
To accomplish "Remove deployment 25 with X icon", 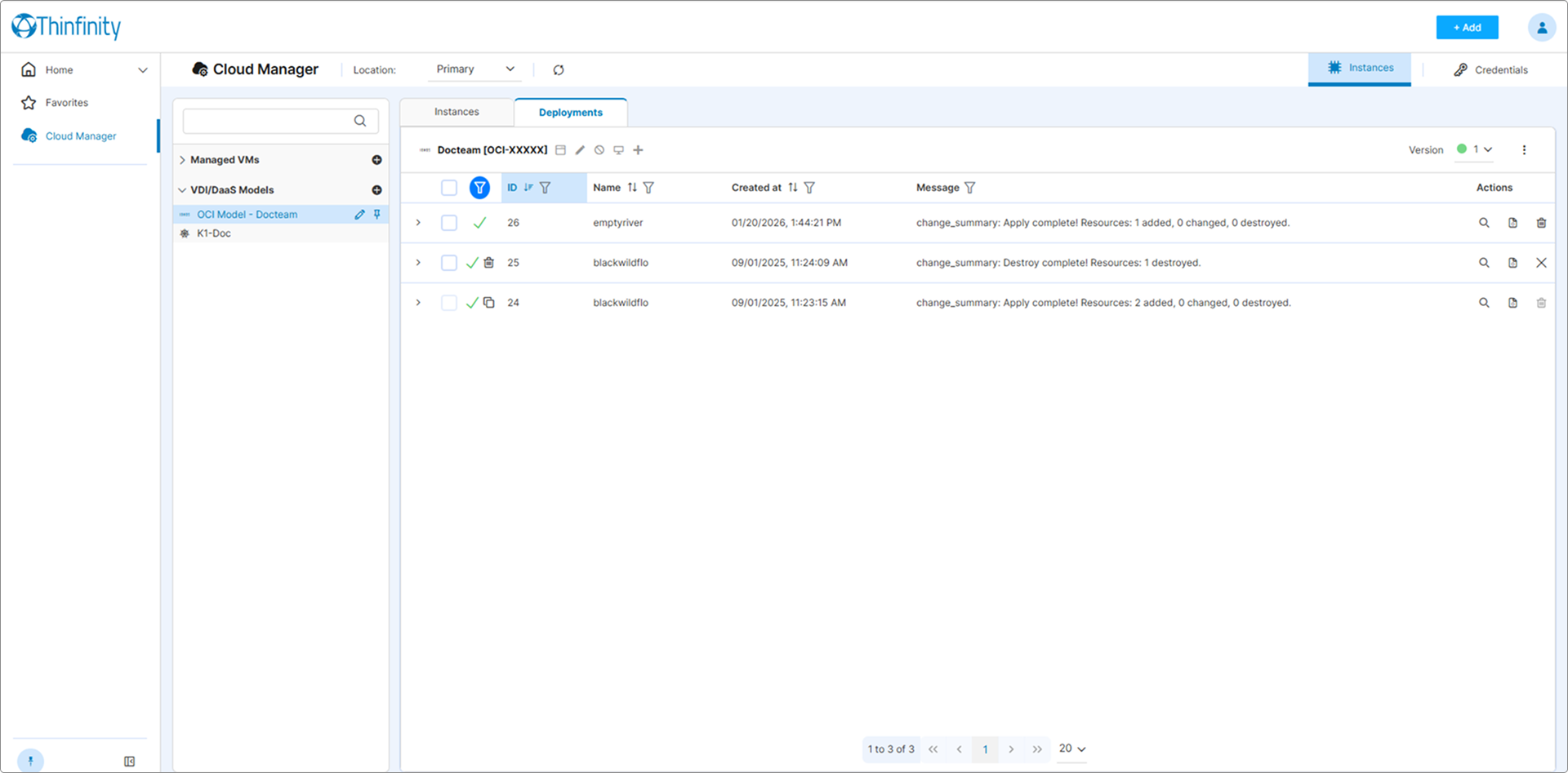I will [x=1541, y=263].
